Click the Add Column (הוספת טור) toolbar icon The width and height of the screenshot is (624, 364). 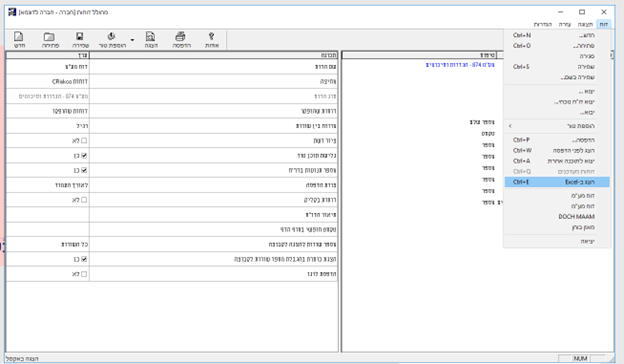click(x=111, y=37)
